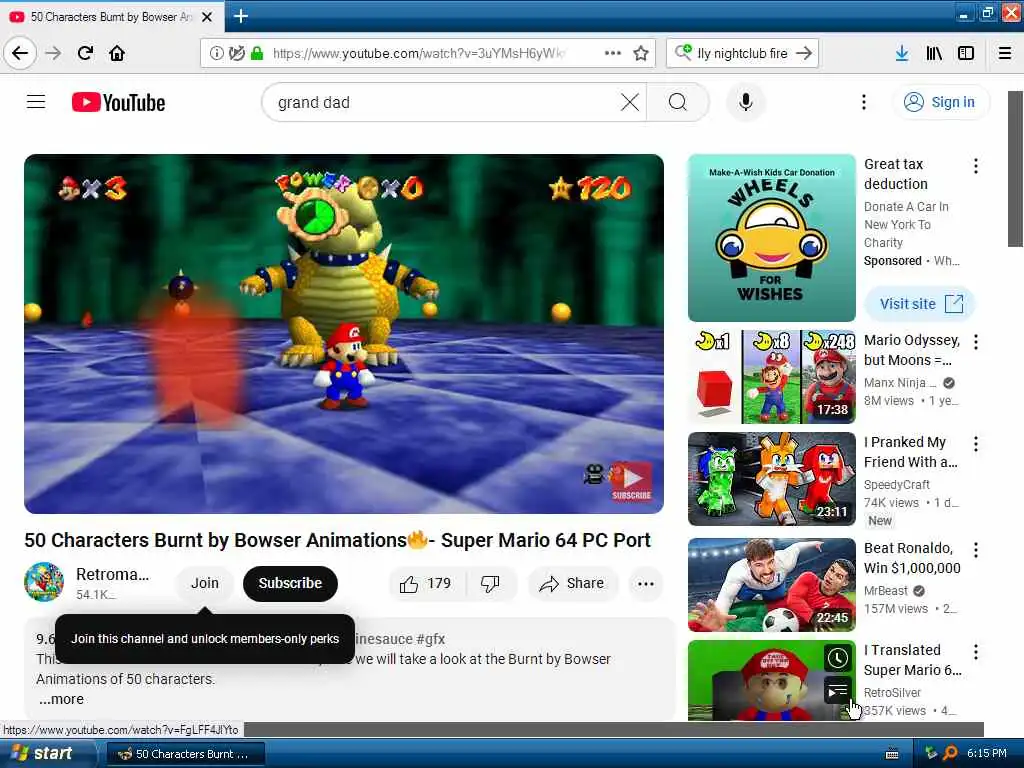Open the tracking protection shield icon
The image size is (1024, 768).
236,53
